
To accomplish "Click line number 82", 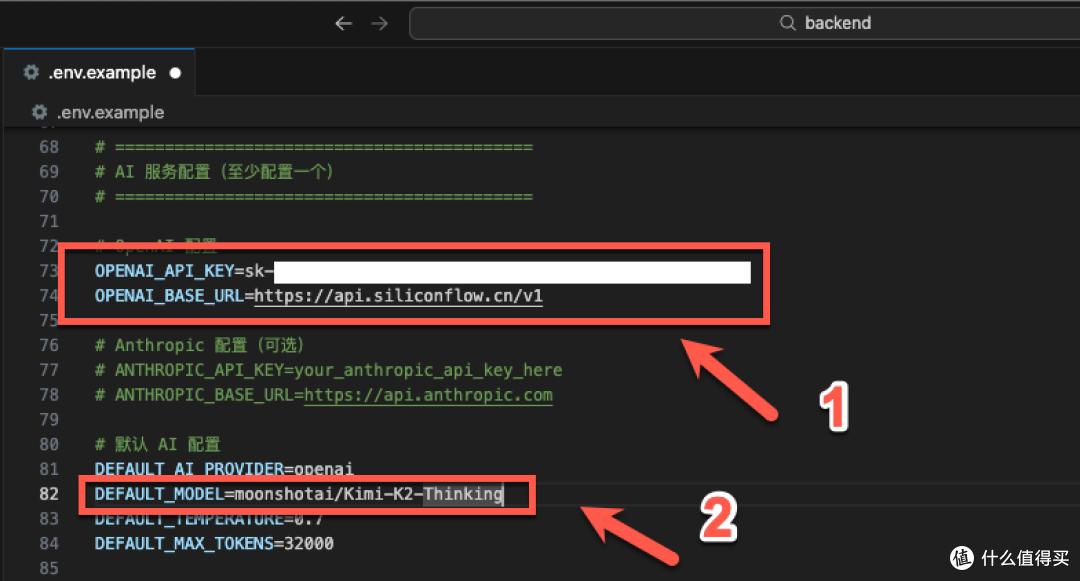I will click(x=49, y=494).
